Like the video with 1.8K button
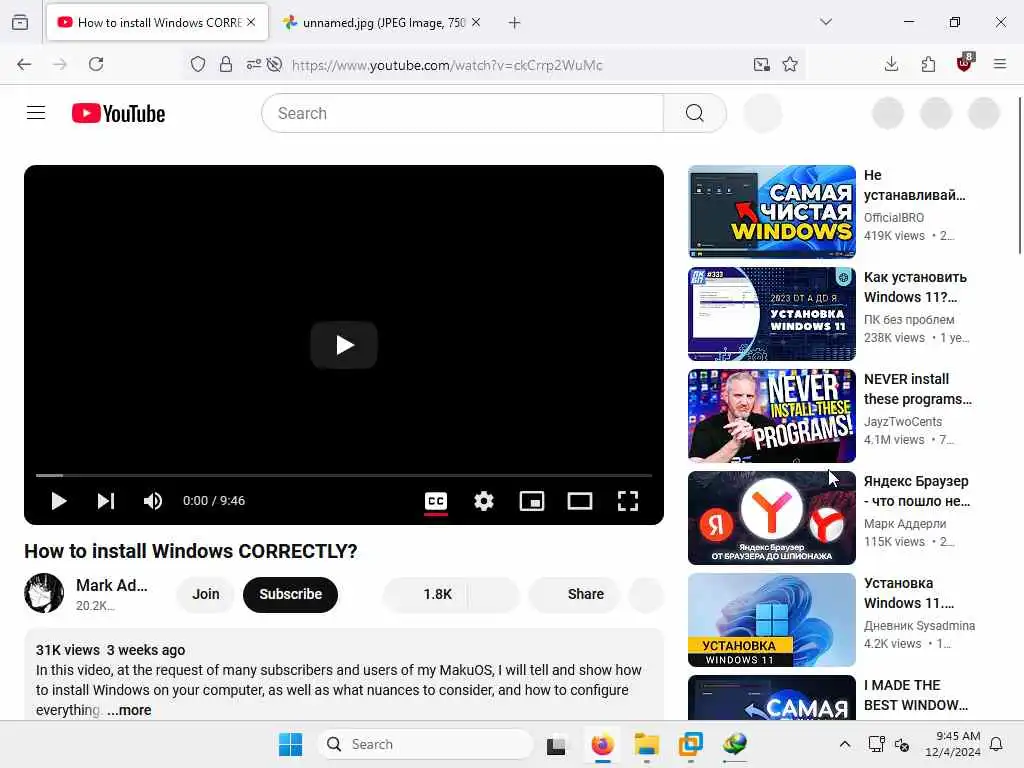 click(x=425, y=594)
